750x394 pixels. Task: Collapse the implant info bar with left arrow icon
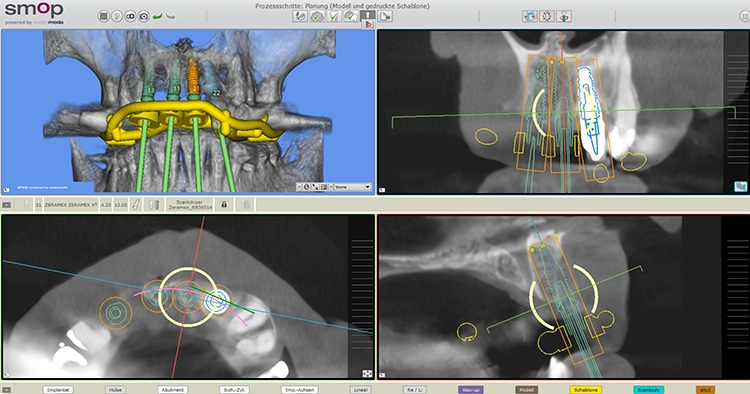coord(7,205)
